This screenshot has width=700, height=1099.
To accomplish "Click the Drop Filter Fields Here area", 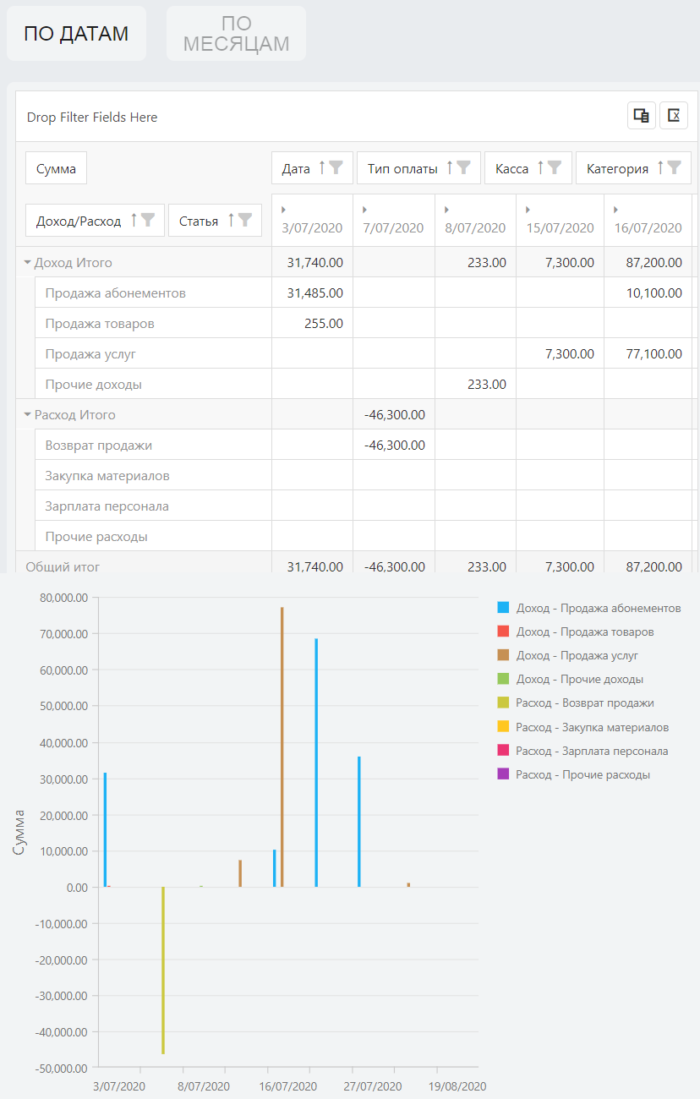I will (92, 117).
